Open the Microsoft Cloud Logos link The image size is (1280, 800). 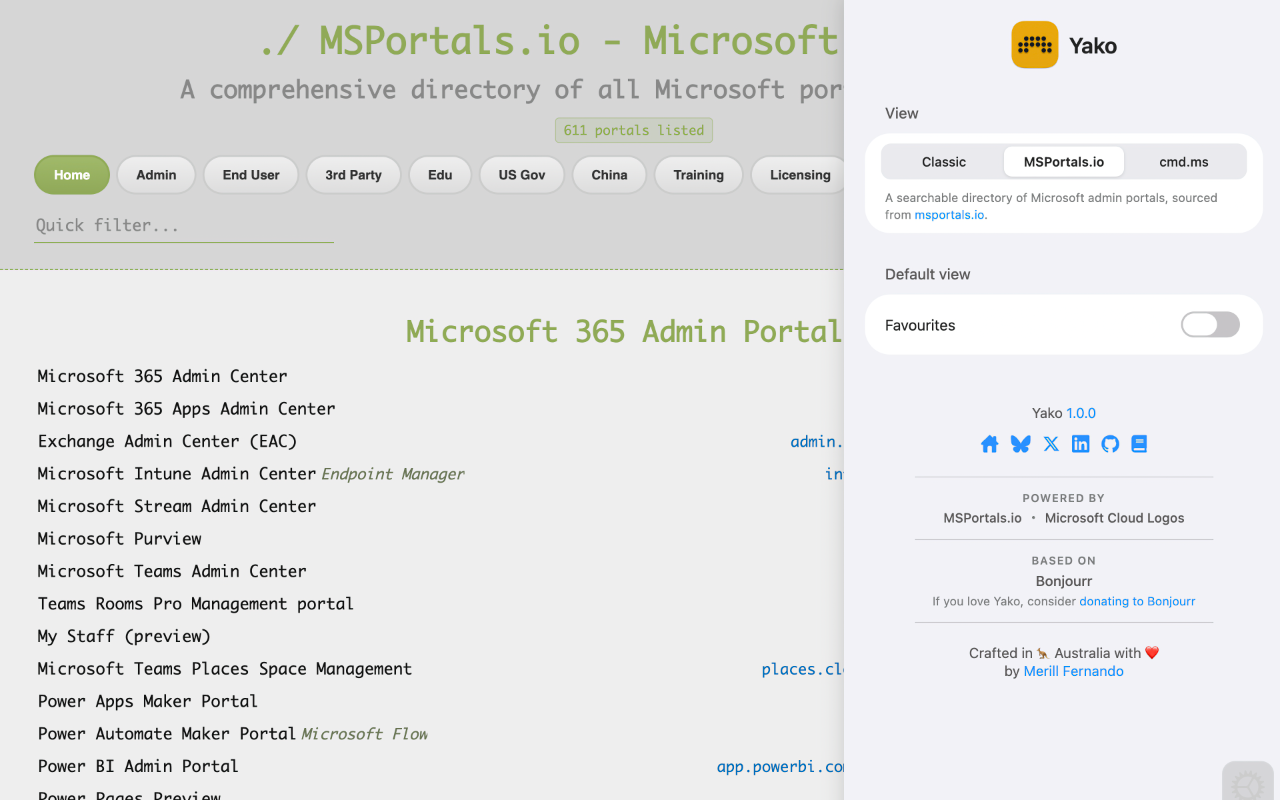1114,518
